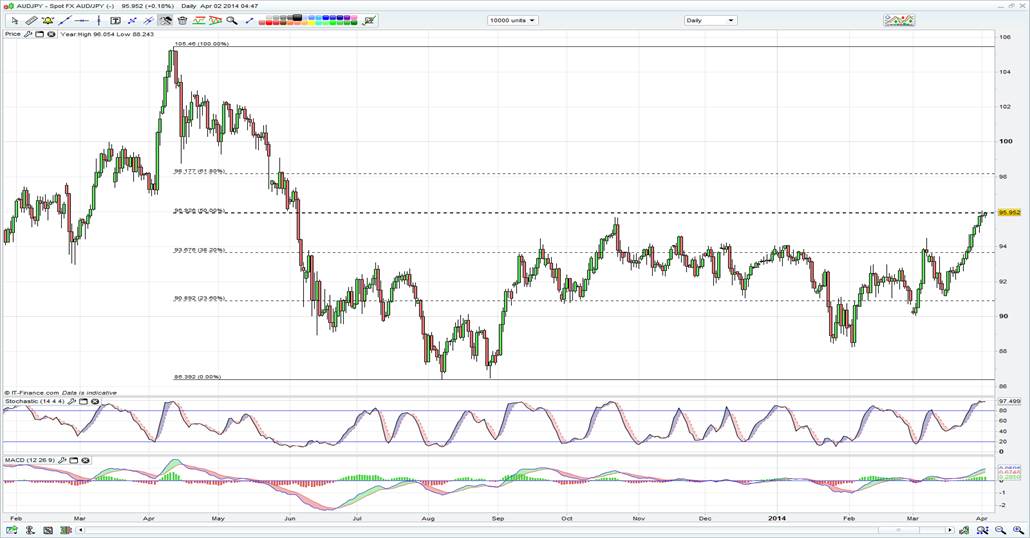Viewport: 1030px width, 538px height.
Task: Click the 50.00% Fibonacci retracement line label
Action: [200, 210]
